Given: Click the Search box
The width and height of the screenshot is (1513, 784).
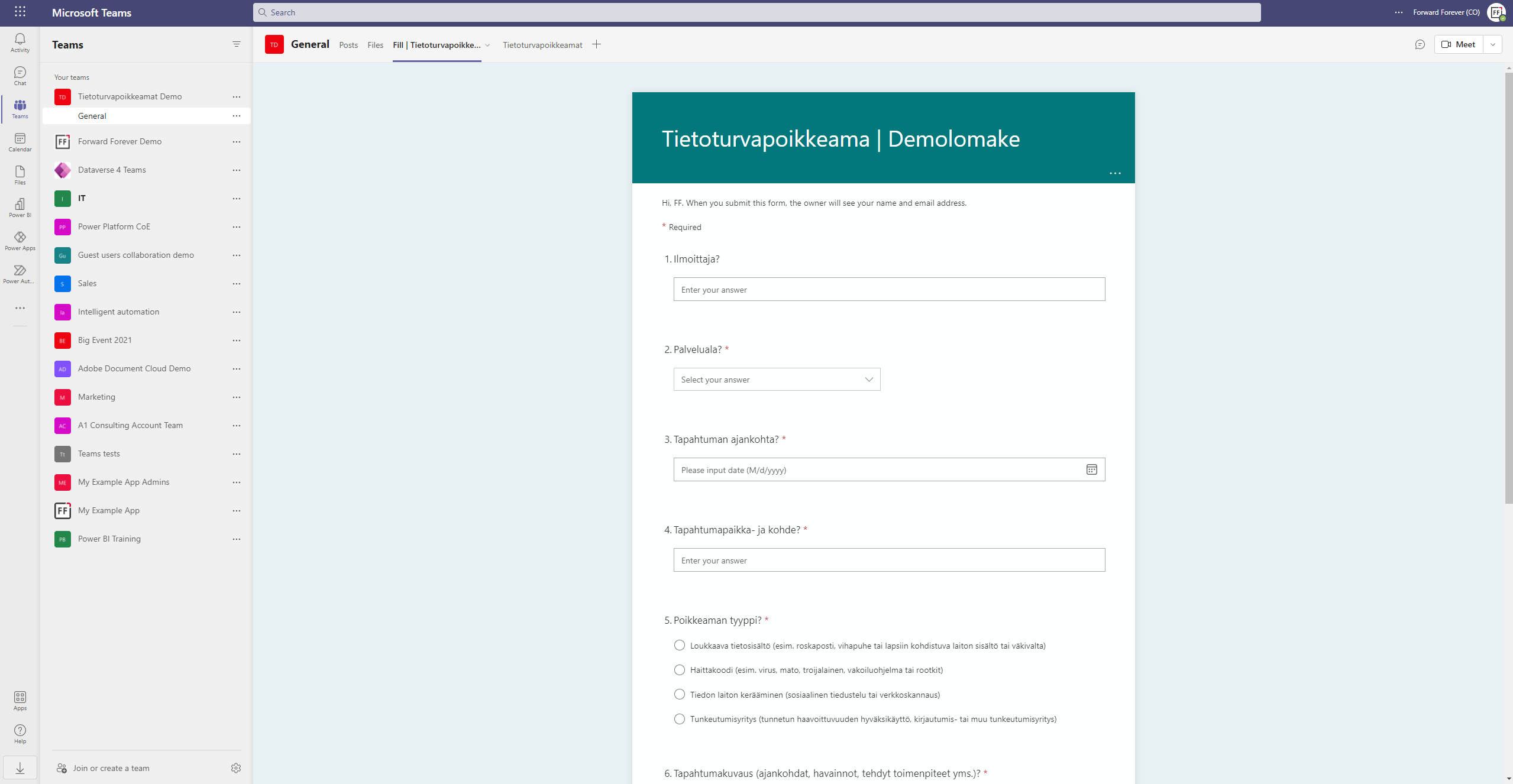Looking at the screenshot, I should 756,12.
